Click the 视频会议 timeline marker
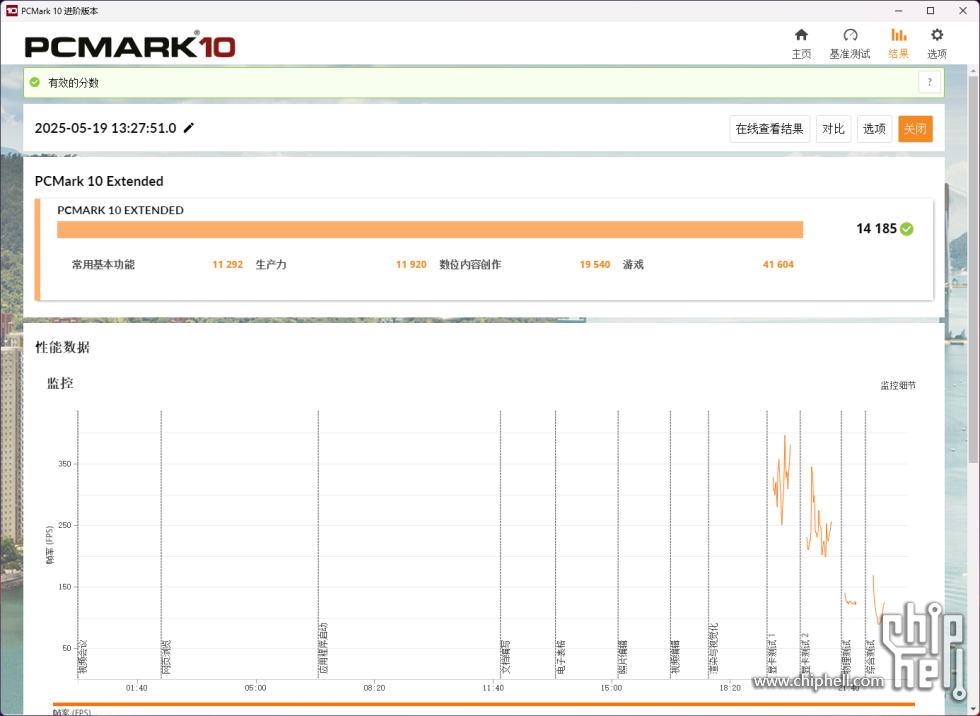Viewport: 980px width, 716px height. click(x=82, y=657)
